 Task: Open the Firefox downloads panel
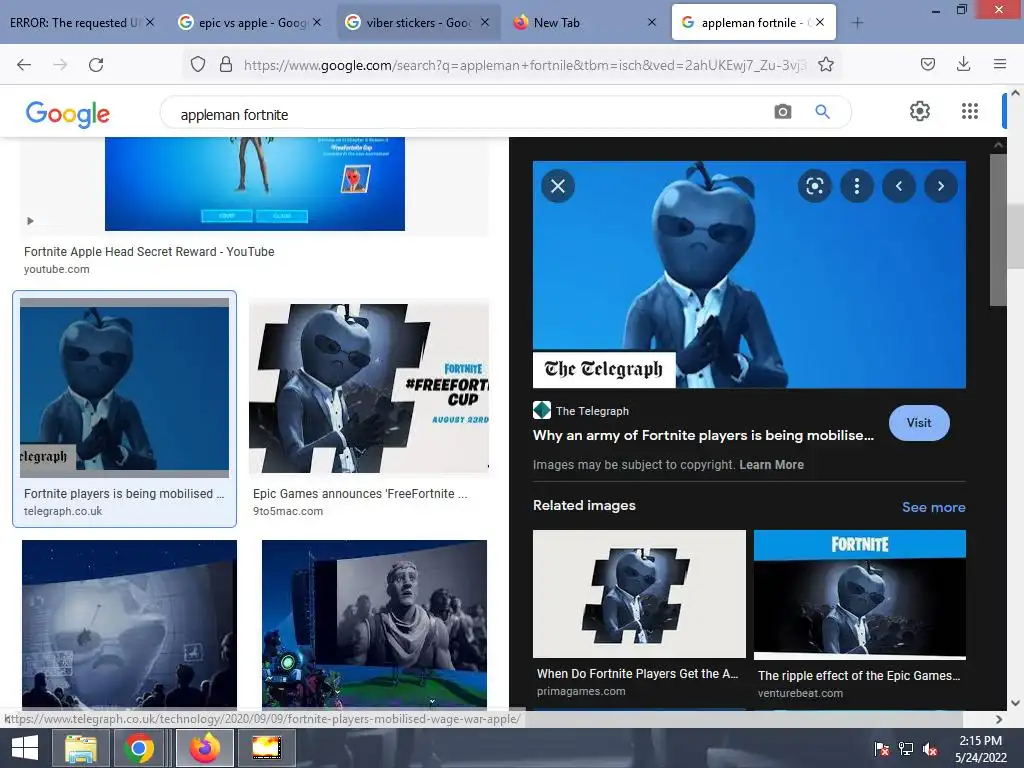[x=963, y=64]
